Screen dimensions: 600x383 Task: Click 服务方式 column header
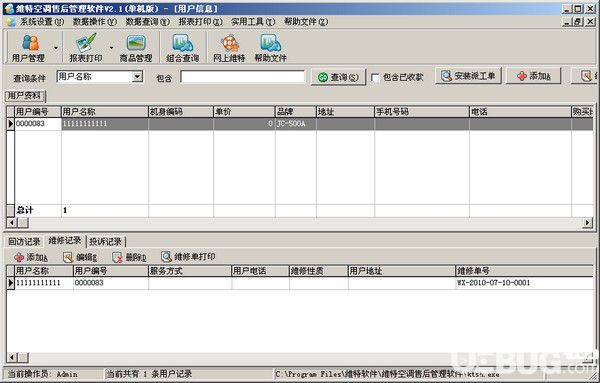click(189, 271)
